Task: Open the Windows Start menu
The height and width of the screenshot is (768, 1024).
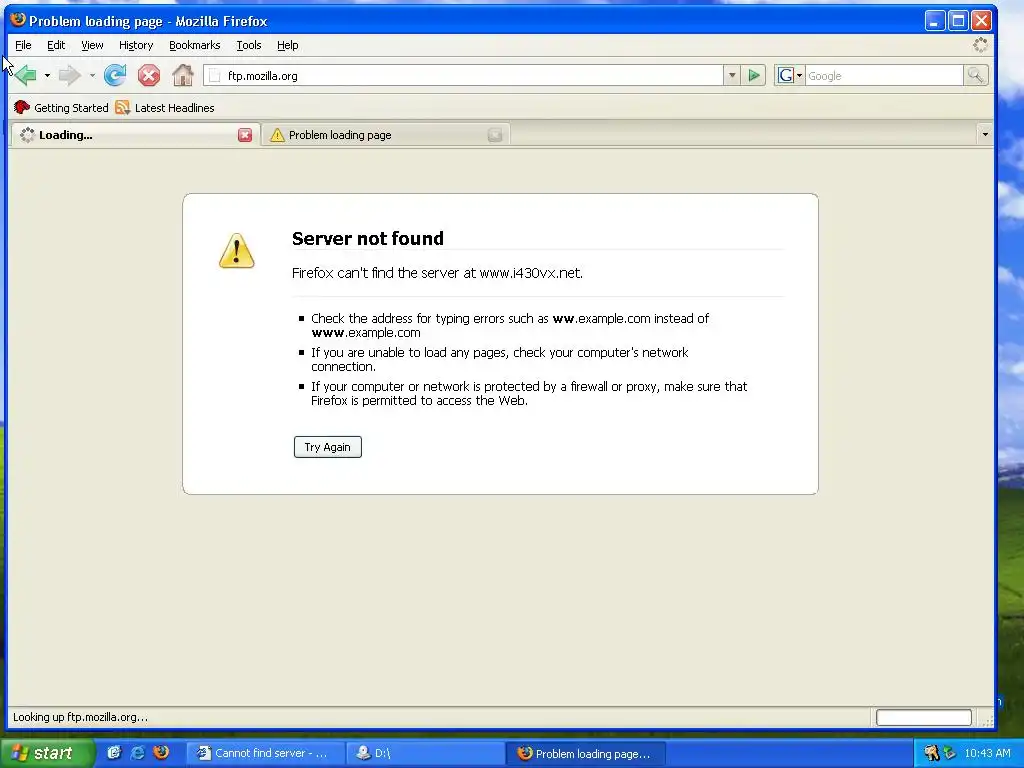Action: (47, 753)
